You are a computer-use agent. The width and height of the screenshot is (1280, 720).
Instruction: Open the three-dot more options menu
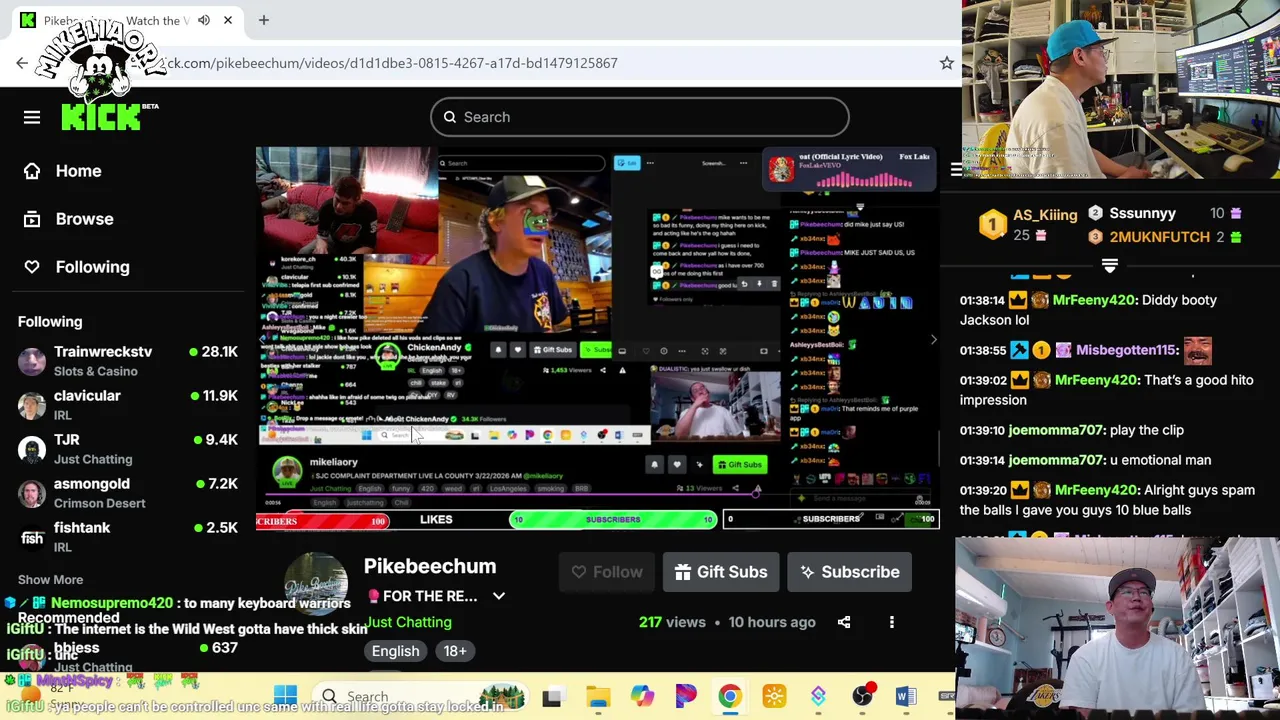coord(892,622)
